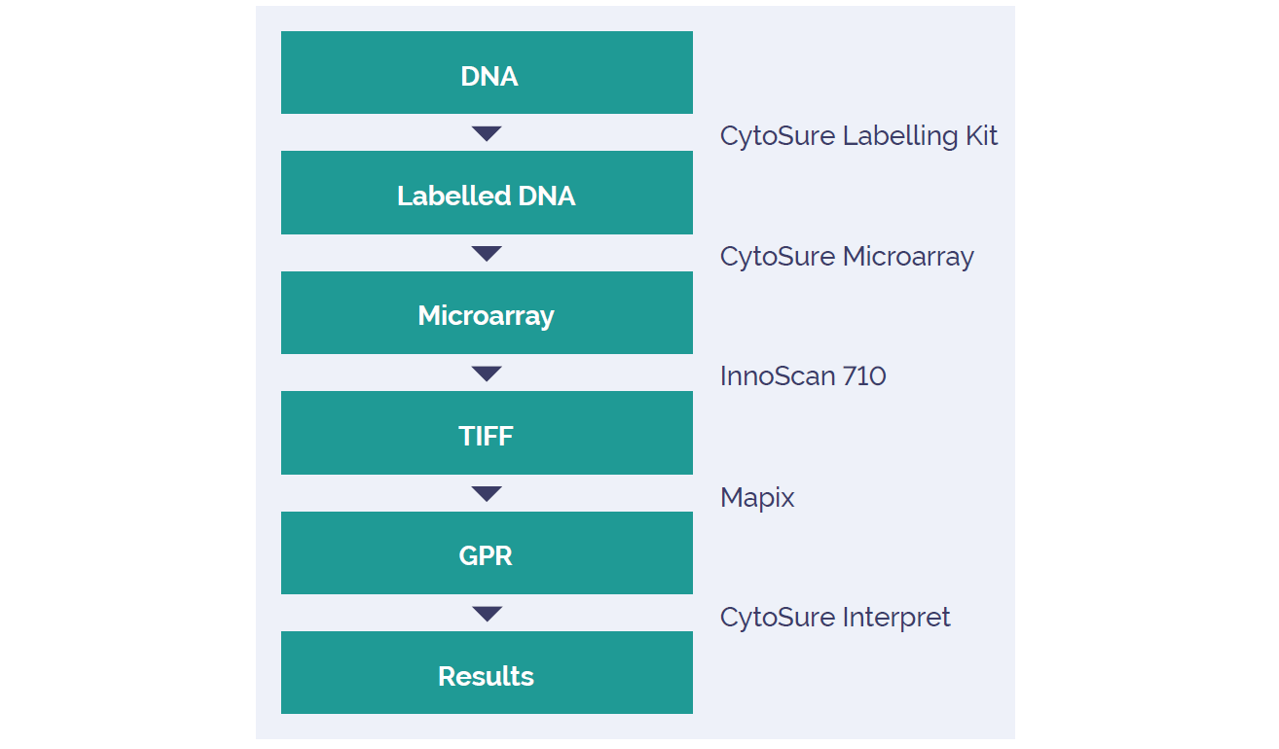
Task: Click the arrow below Labelled DNA box
Action: [486, 254]
